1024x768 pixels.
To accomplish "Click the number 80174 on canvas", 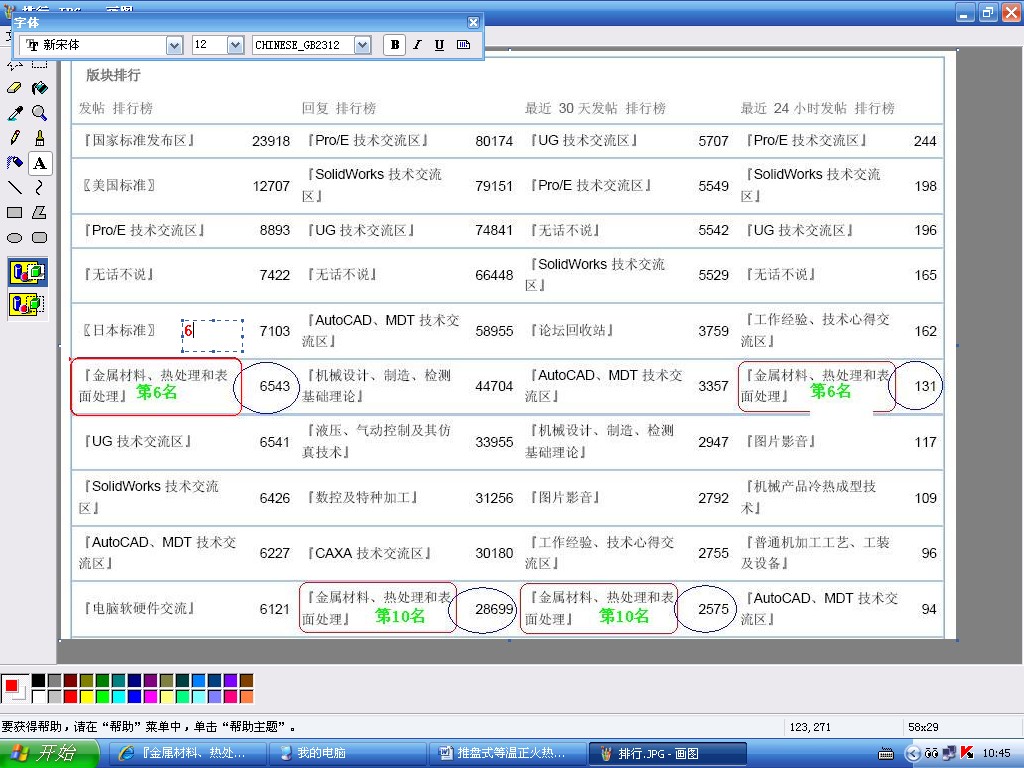I will [494, 141].
